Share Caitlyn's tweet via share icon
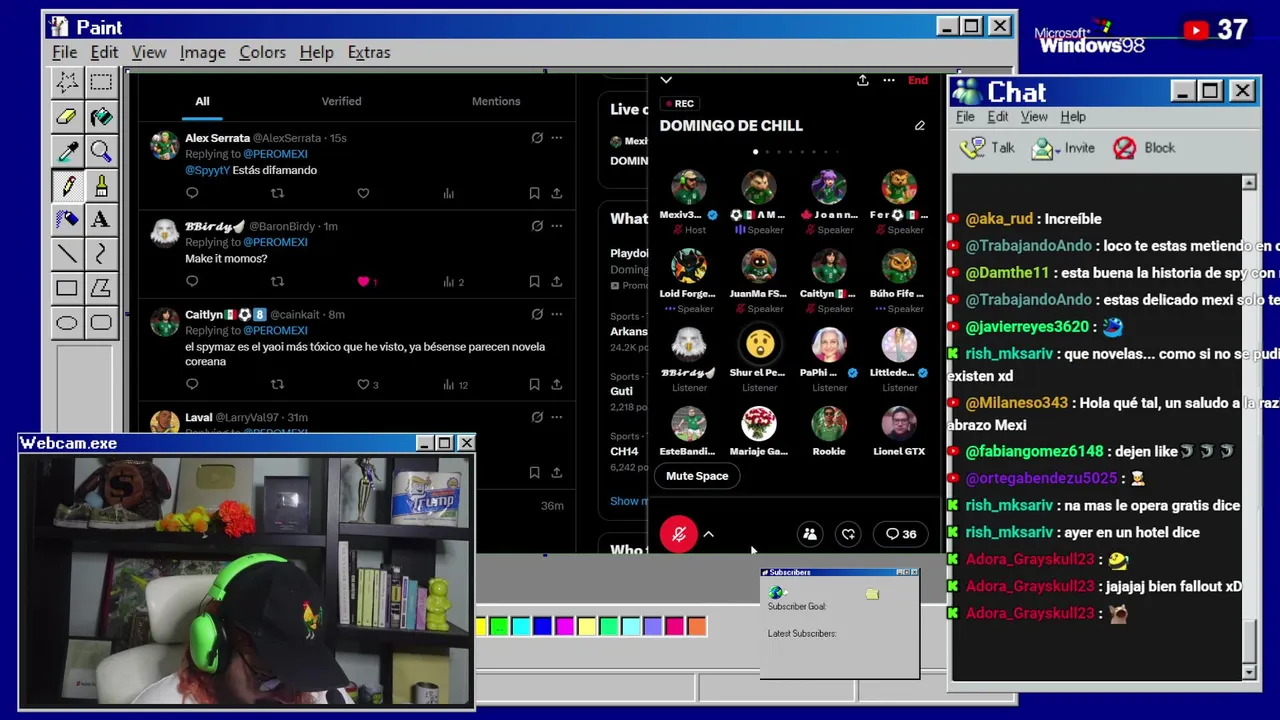The image size is (1280, 720). (x=556, y=384)
